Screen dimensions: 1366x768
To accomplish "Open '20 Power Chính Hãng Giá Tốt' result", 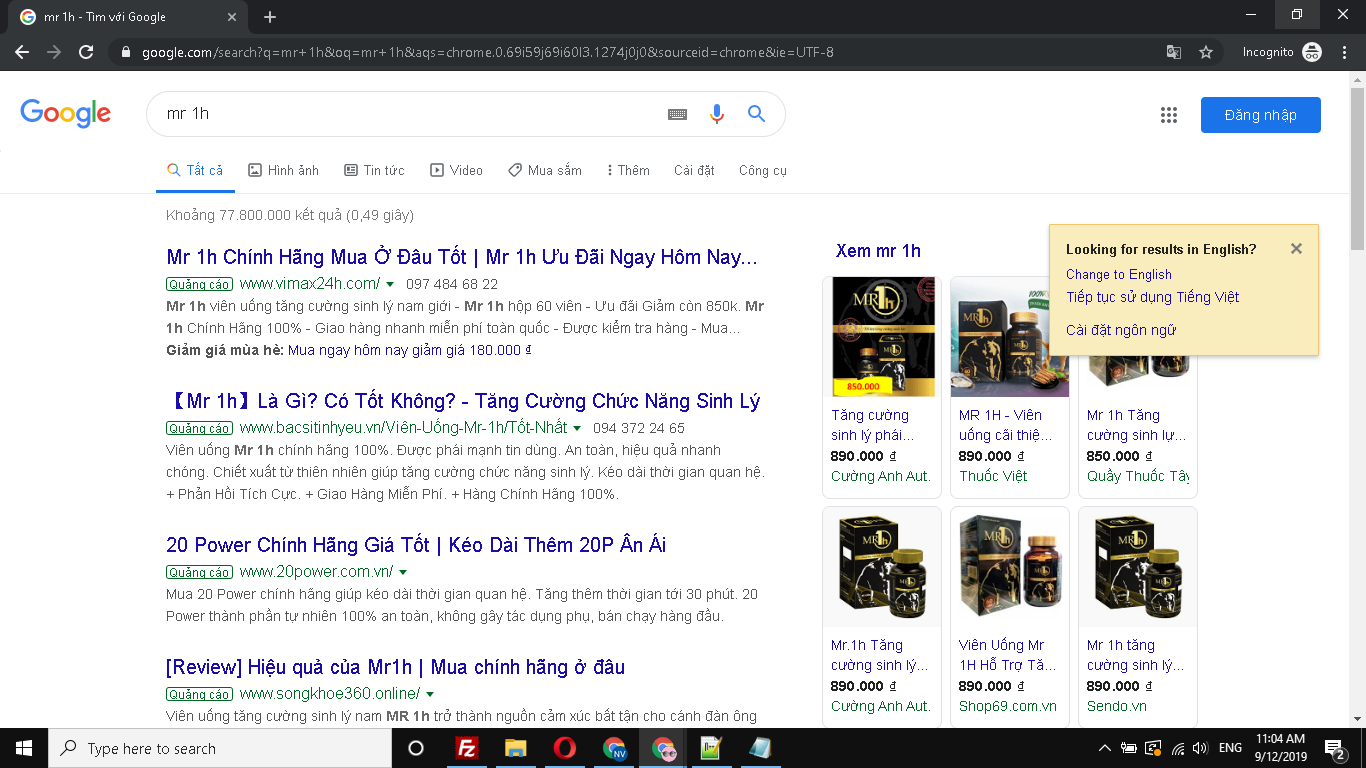I will click(416, 545).
